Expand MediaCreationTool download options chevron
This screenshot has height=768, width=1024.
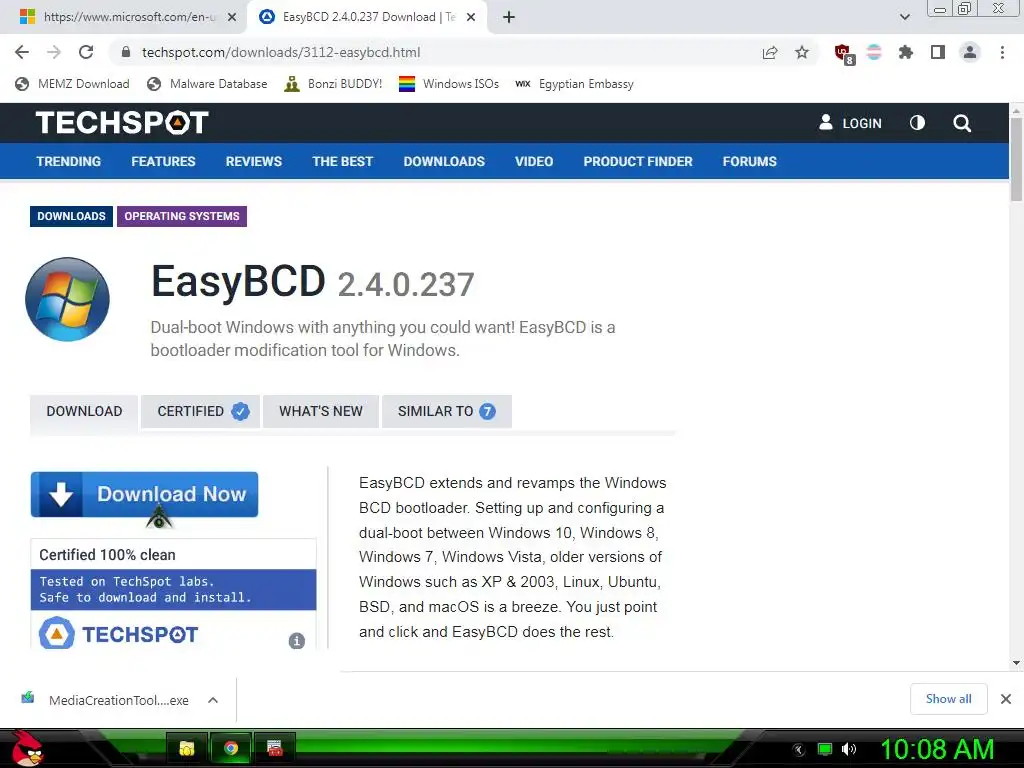(x=213, y=700)
